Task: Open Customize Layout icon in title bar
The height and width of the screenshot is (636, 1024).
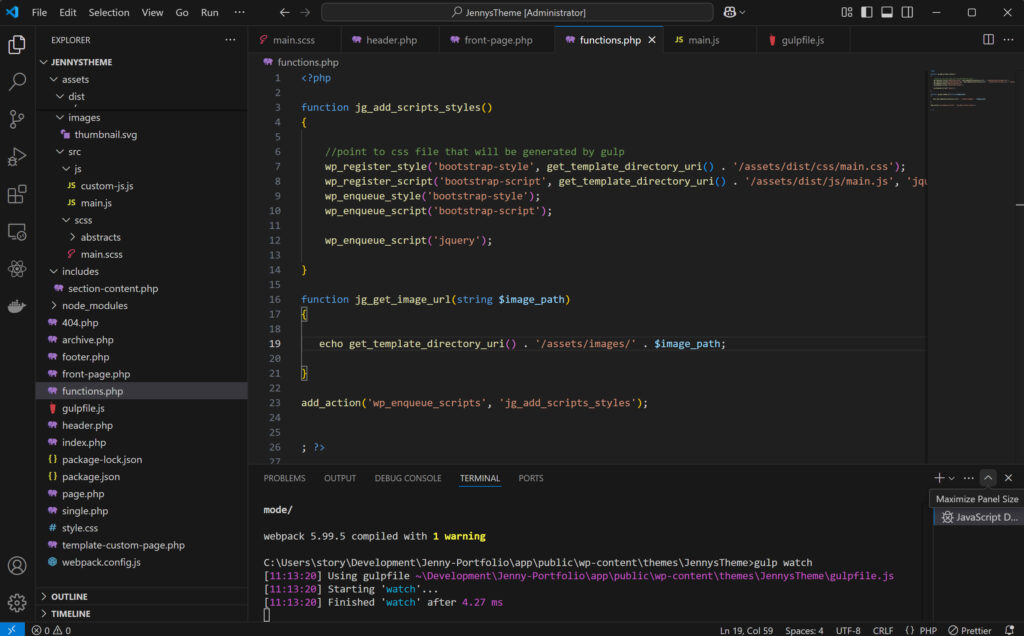Action: point(846,12)
